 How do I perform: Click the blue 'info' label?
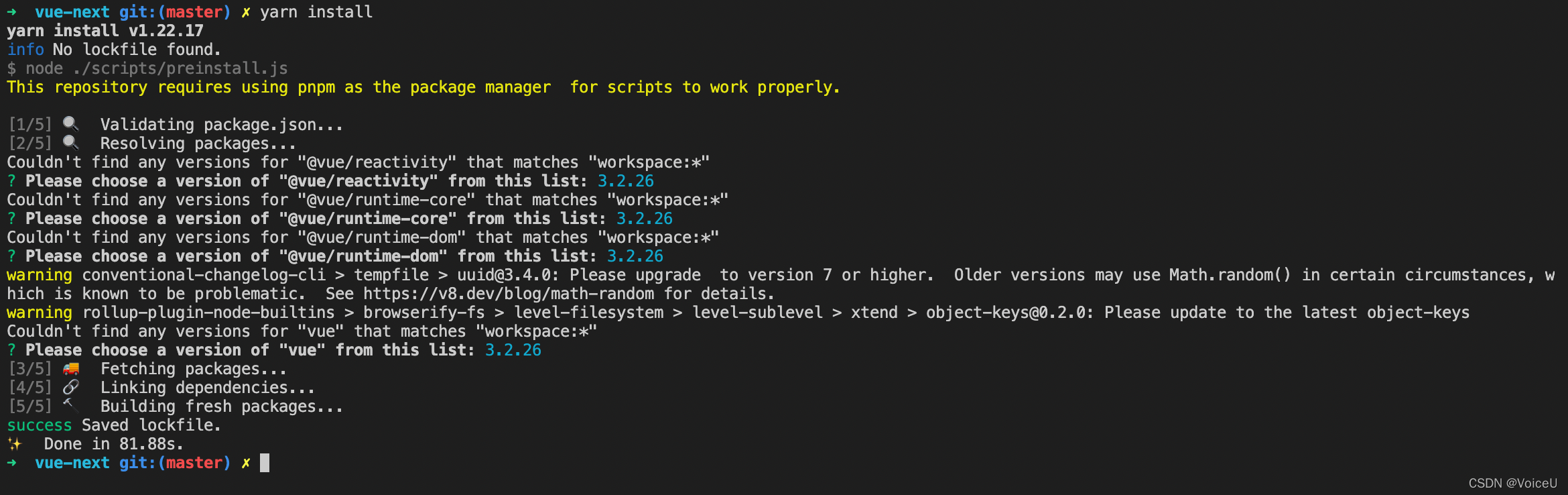(x=25, y=50)
